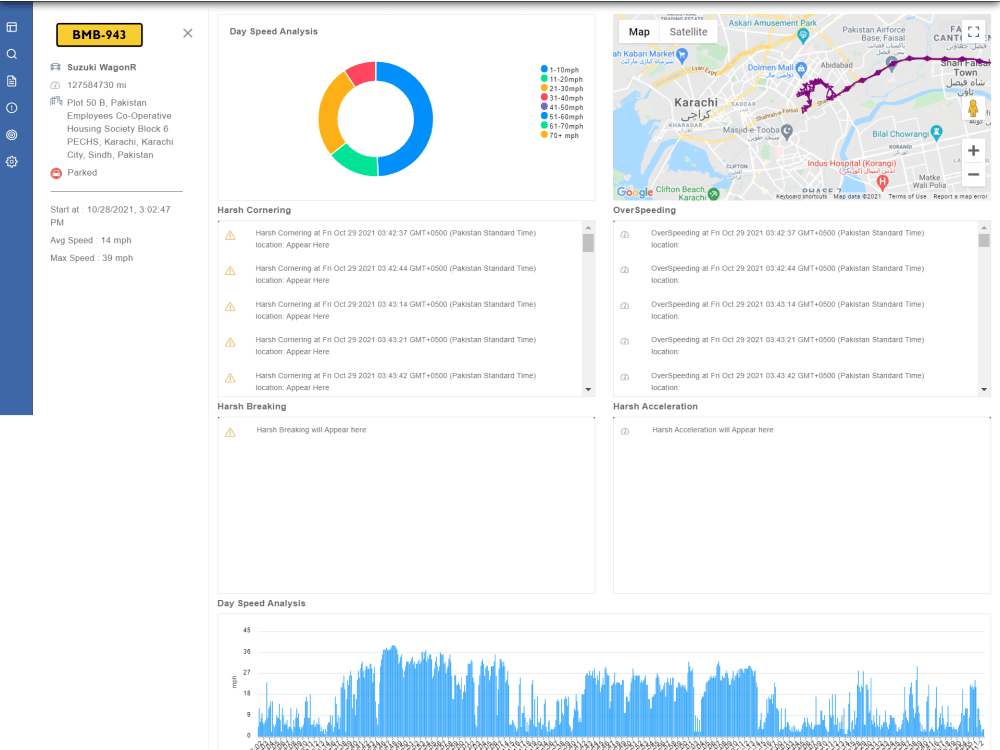This screenshot has width=1000, height=750.
Task: Click warning icon of 03:42:44 Harsh Cornering event
Action: pyautogui.click(x=230, y=271)
